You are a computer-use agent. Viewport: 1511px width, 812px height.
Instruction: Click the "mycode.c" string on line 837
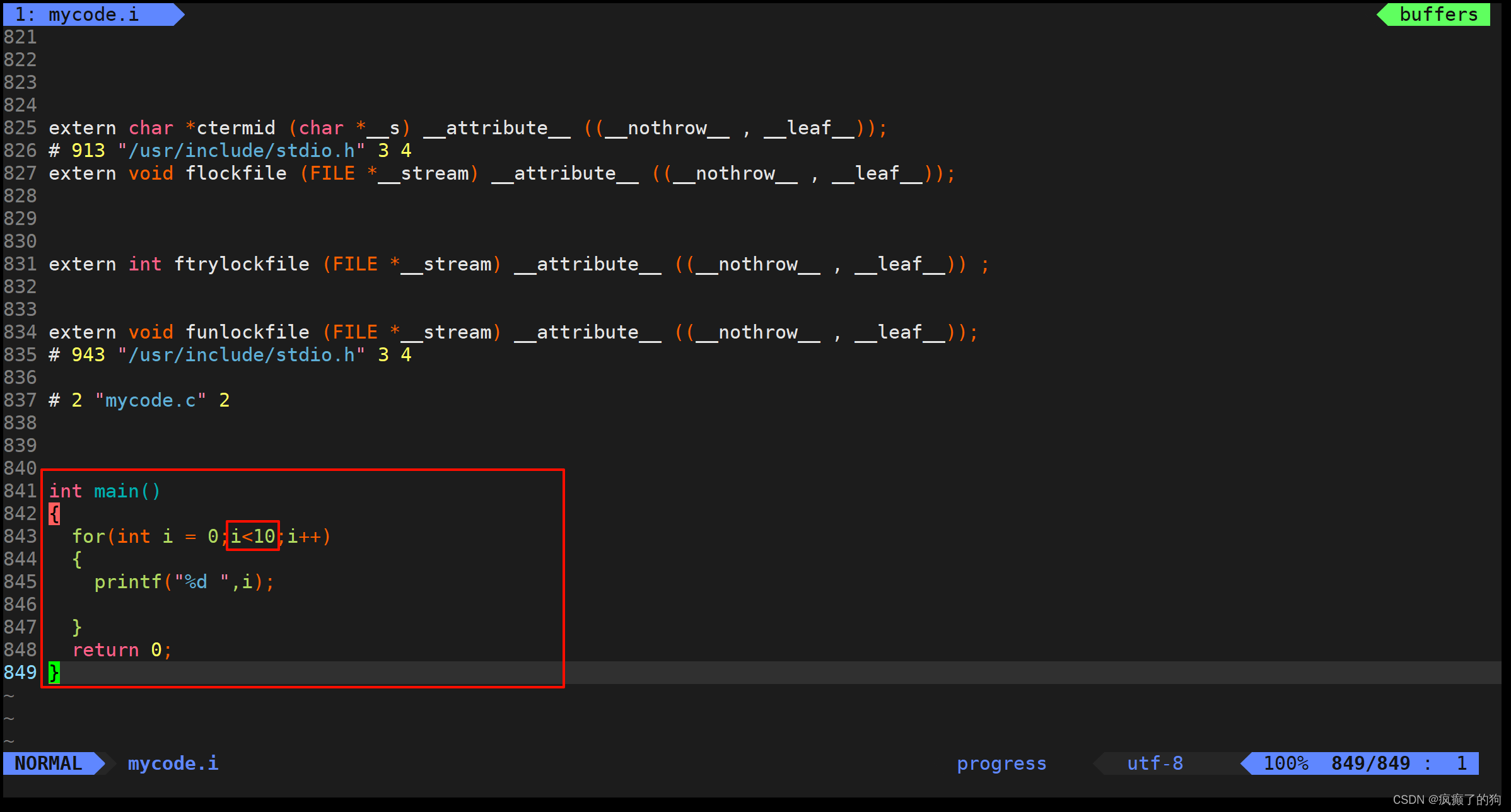[151, 400]
